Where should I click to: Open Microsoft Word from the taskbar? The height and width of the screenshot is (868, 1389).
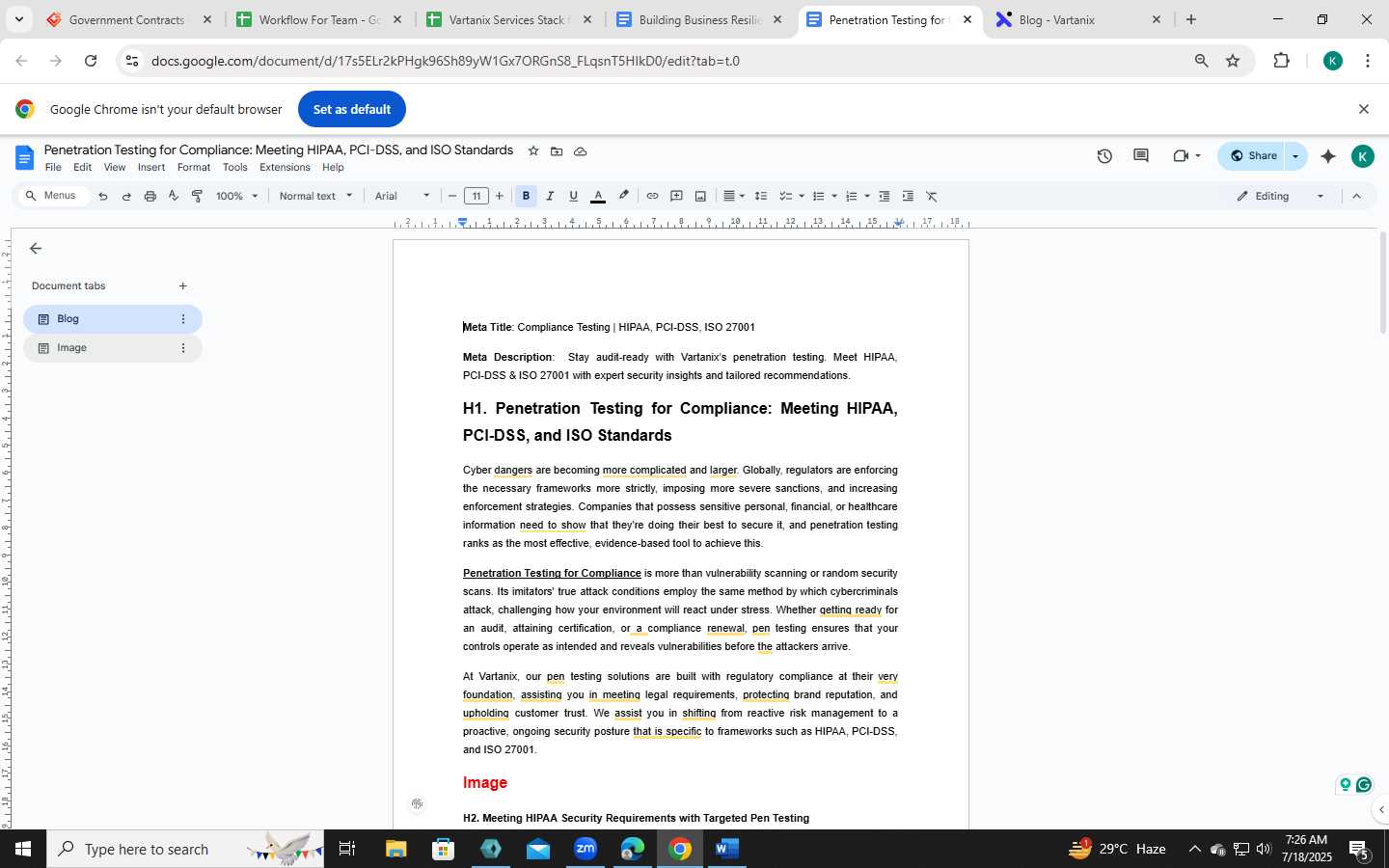[x=727, y=849]
